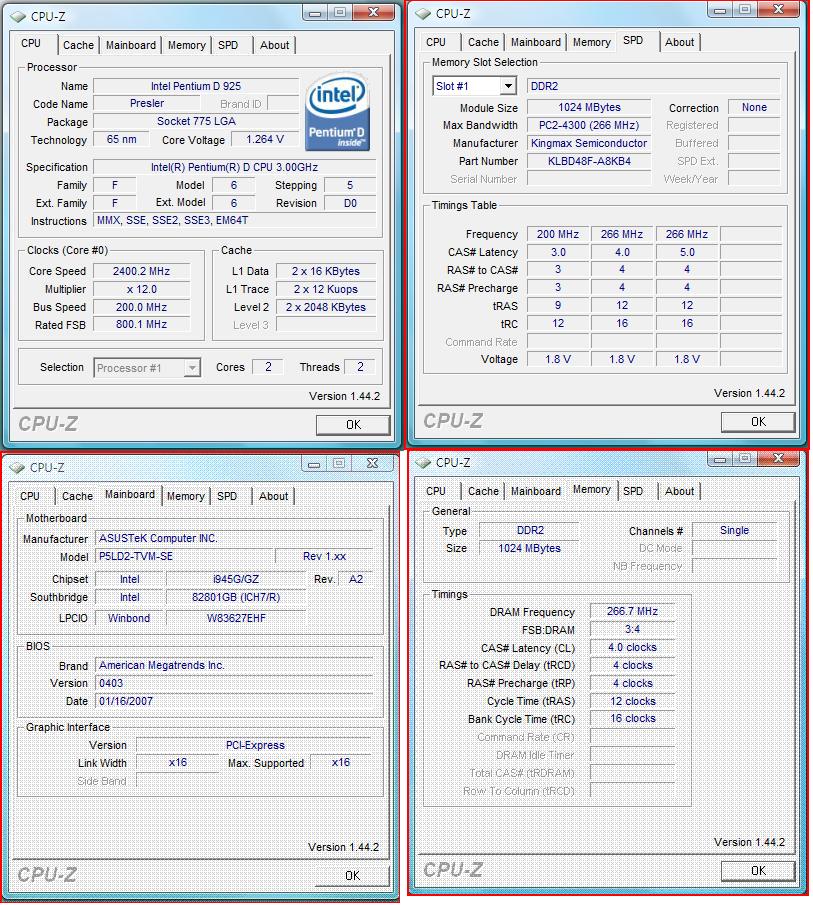This screenshot has height=905, width=813.
Task: Select the About tab in the motherboard window
Action: [273, 496]
